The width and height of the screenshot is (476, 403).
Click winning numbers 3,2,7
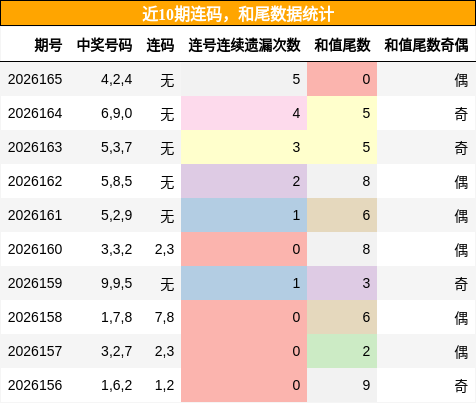click(x=117, y=352)
